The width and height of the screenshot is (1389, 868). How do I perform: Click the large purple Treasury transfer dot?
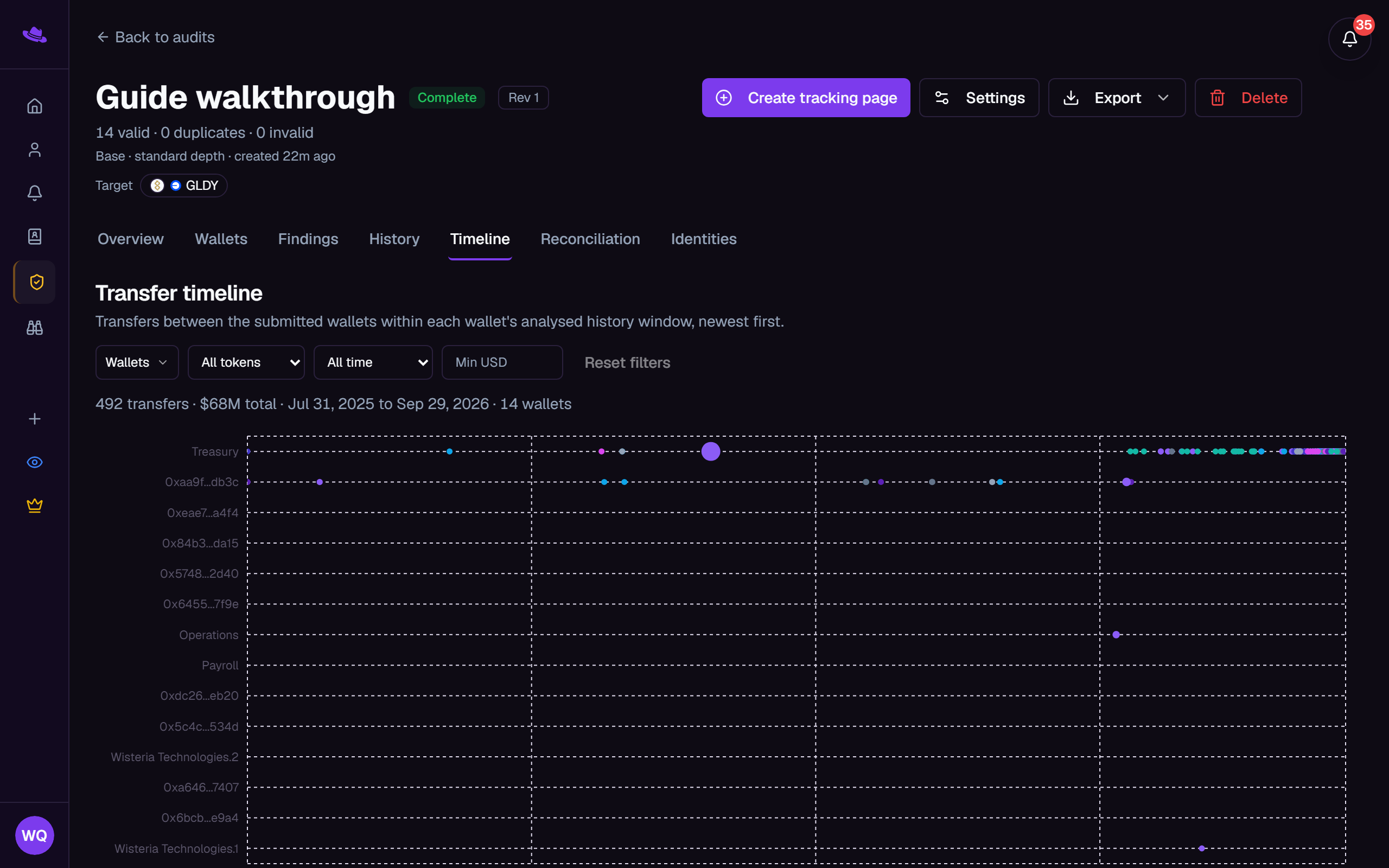click(711, 451)
